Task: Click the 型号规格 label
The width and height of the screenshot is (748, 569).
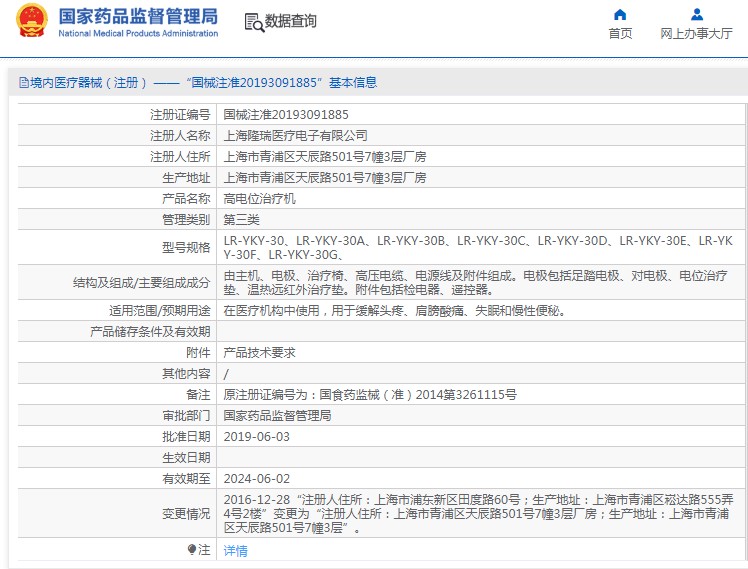Action: [x=186, y=247]
